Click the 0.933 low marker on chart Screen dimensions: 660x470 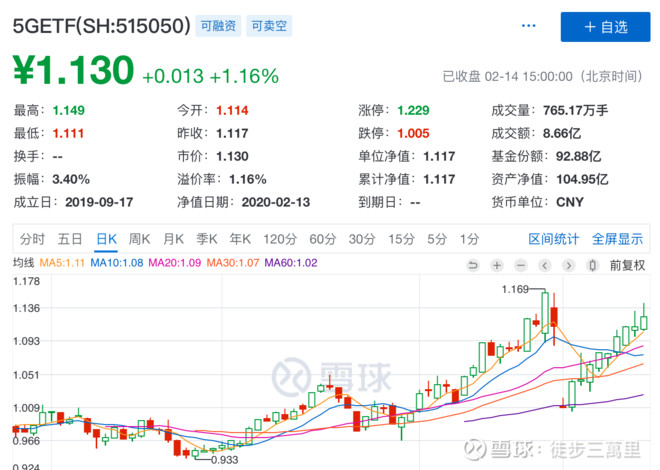point(224,460)
